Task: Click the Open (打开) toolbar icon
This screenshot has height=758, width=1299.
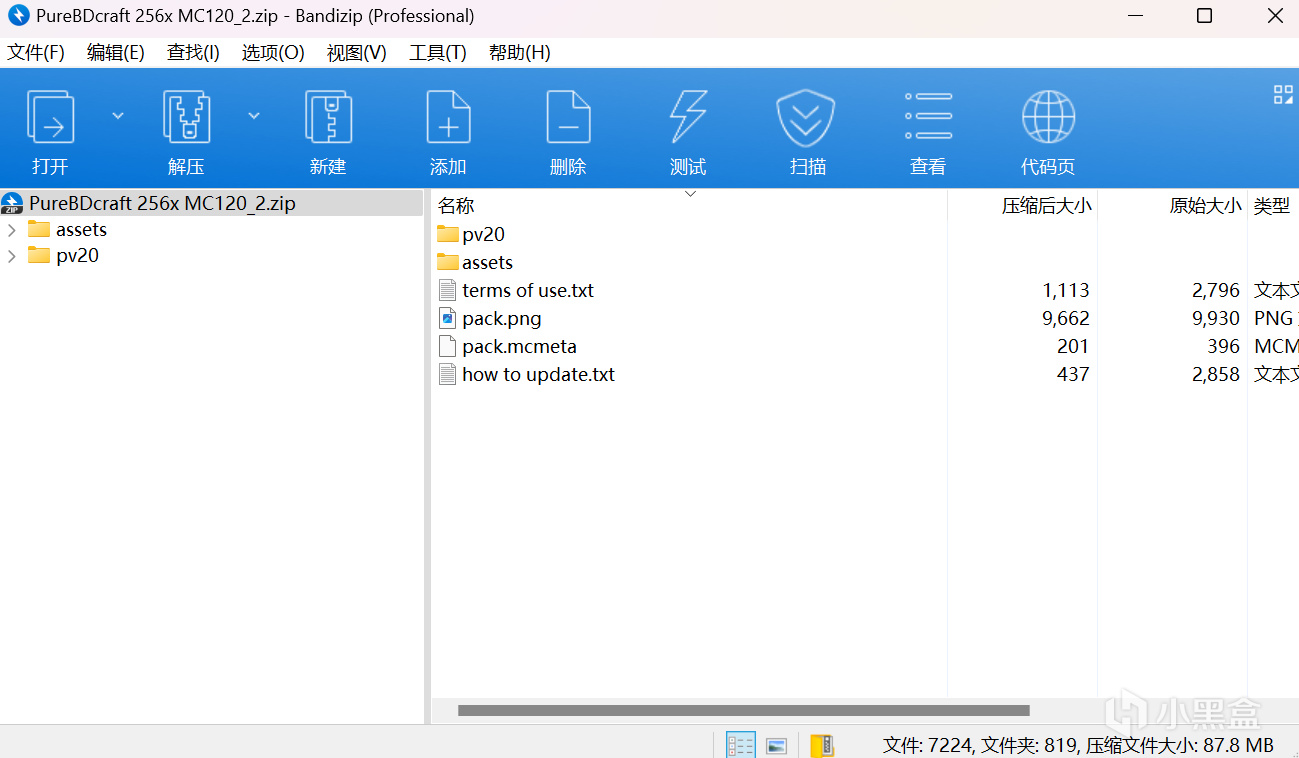Action: (x=50, y=117)
